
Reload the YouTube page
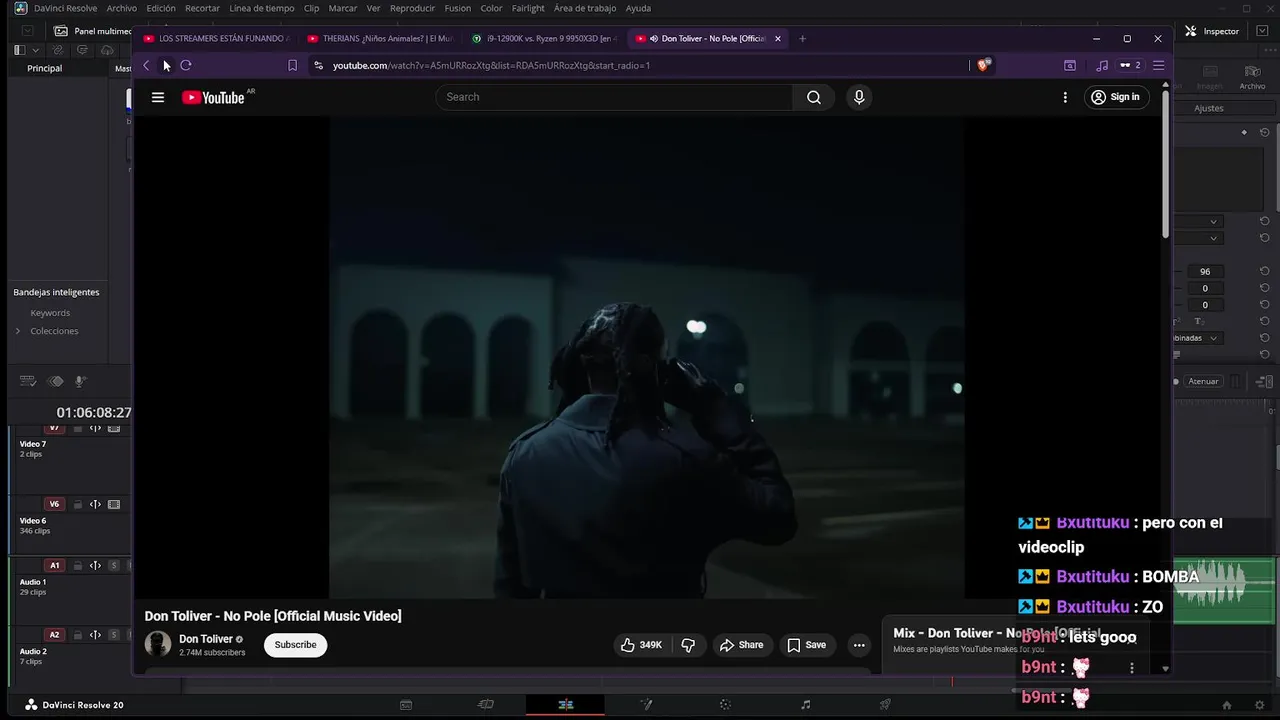click(186, 65)
